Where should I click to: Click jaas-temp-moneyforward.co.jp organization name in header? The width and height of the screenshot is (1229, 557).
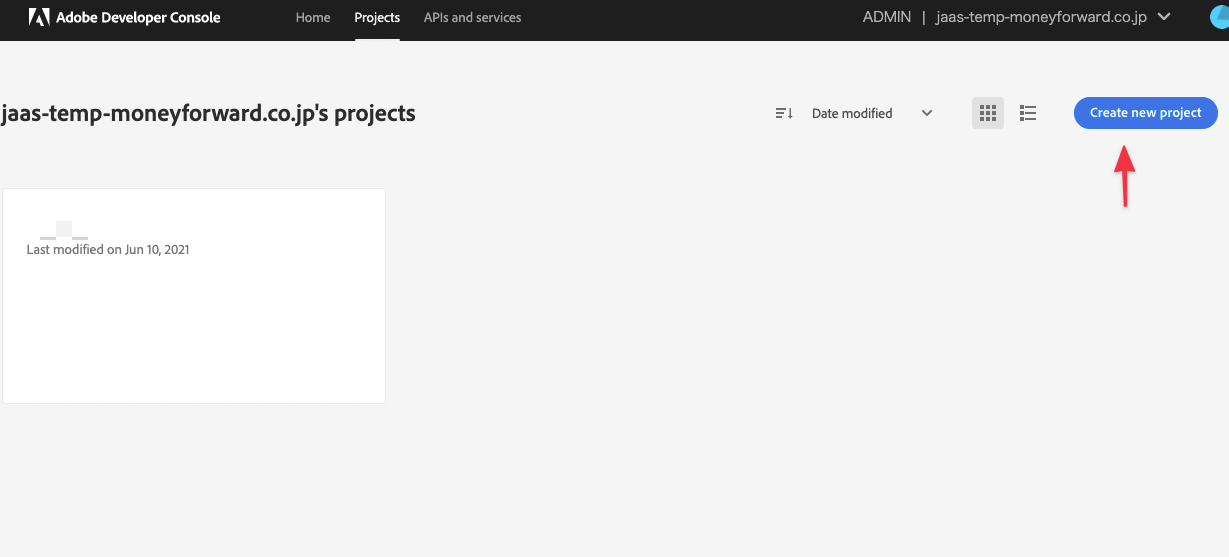coord(1041,17)
